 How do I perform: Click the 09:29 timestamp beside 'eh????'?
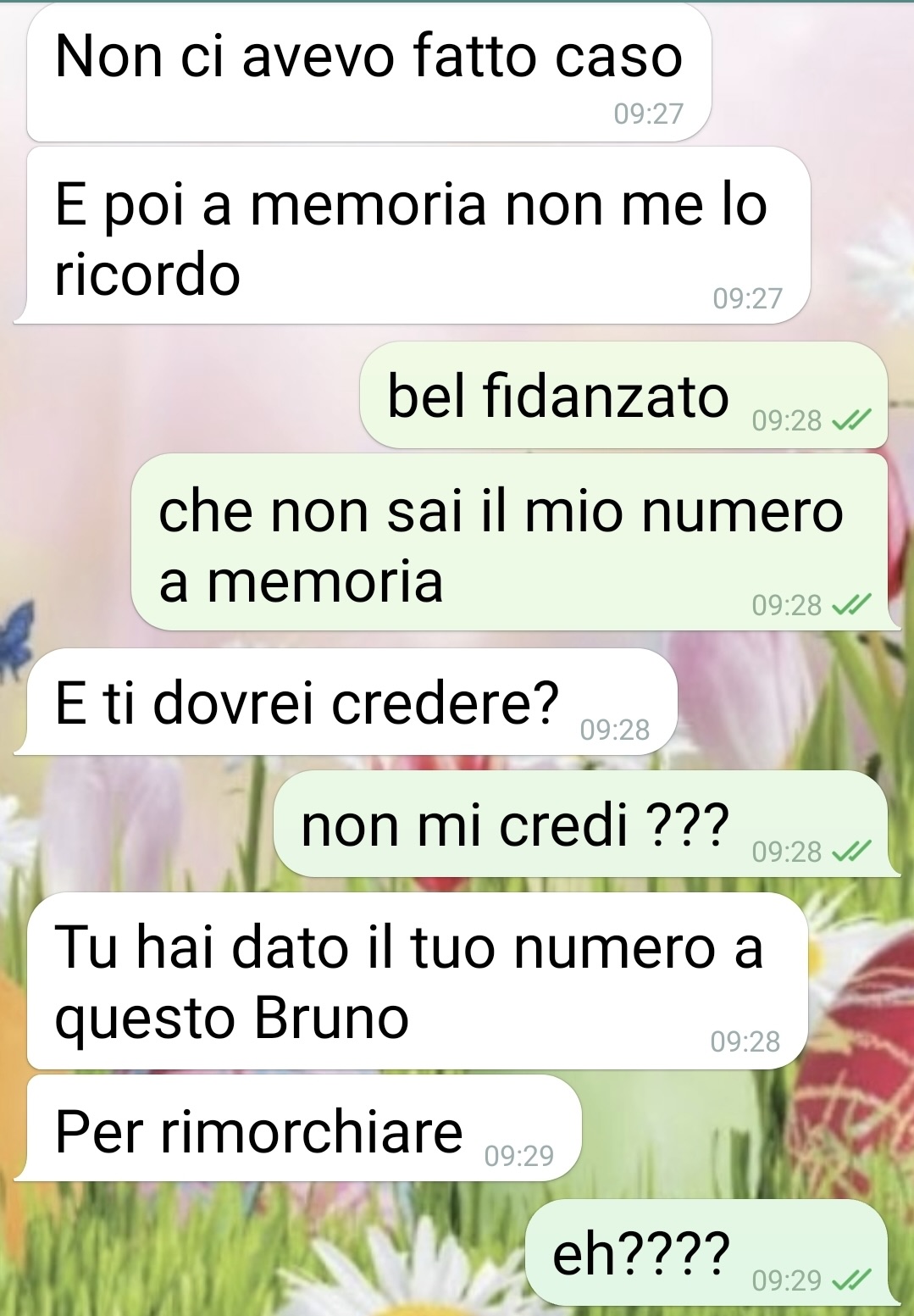tap(787, 1280)
